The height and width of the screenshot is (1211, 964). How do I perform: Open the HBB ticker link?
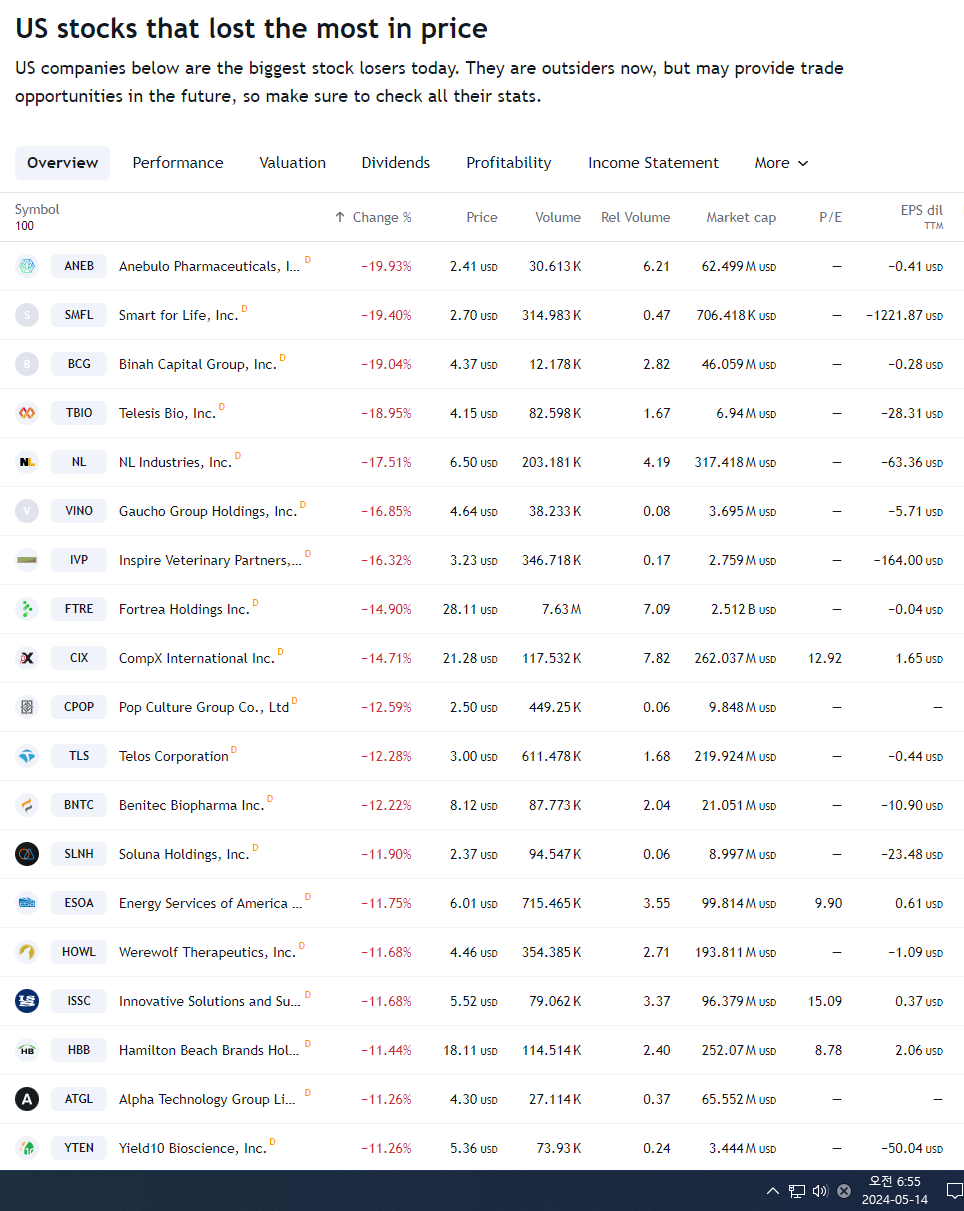point(79,1050)
